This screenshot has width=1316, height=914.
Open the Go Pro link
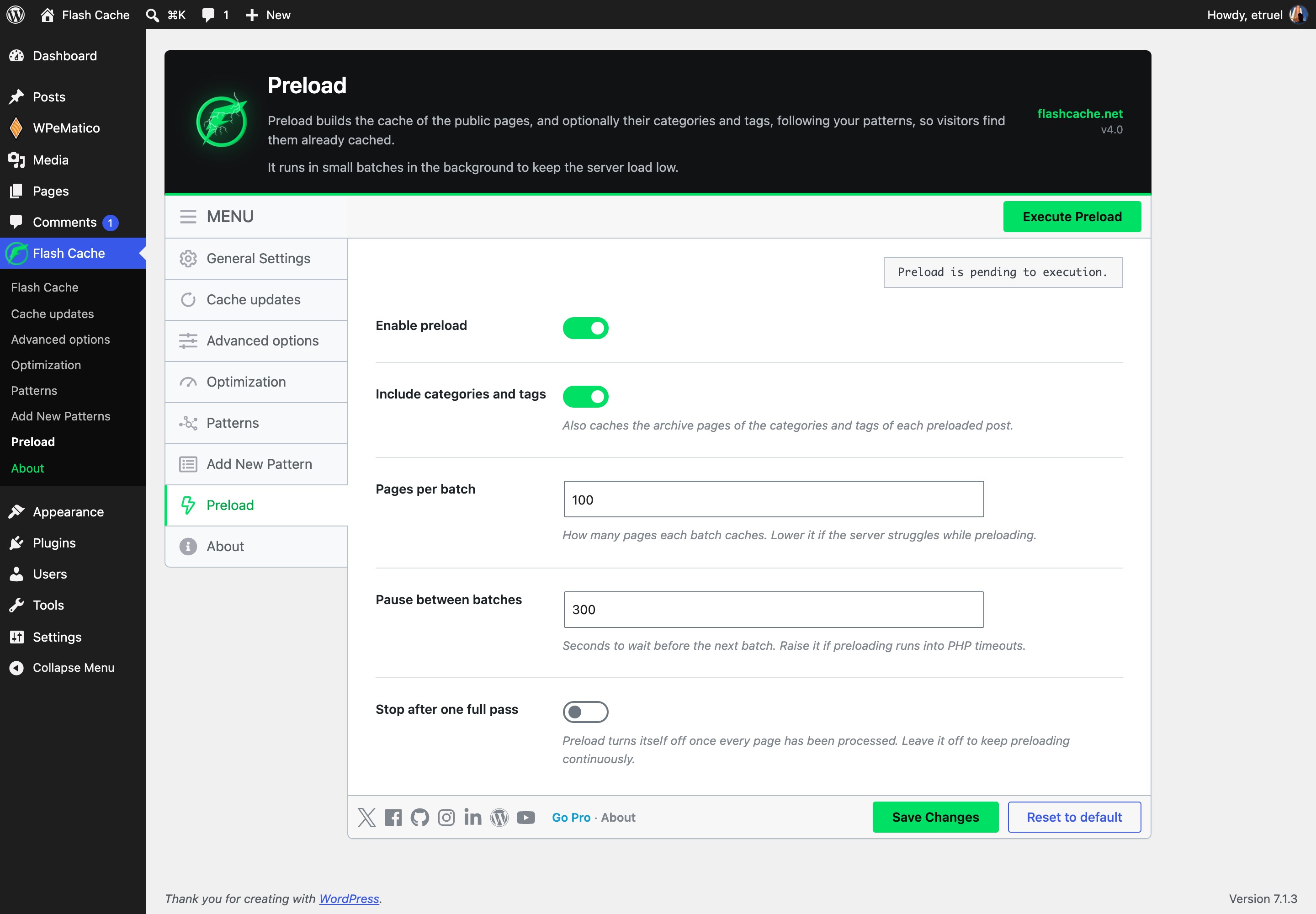click(571, 817)
